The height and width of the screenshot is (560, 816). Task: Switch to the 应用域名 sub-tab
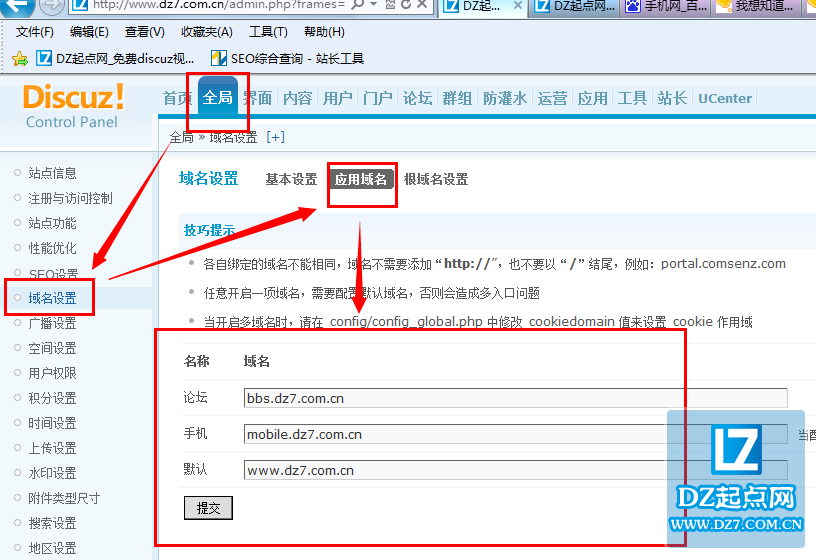[361, 179]
